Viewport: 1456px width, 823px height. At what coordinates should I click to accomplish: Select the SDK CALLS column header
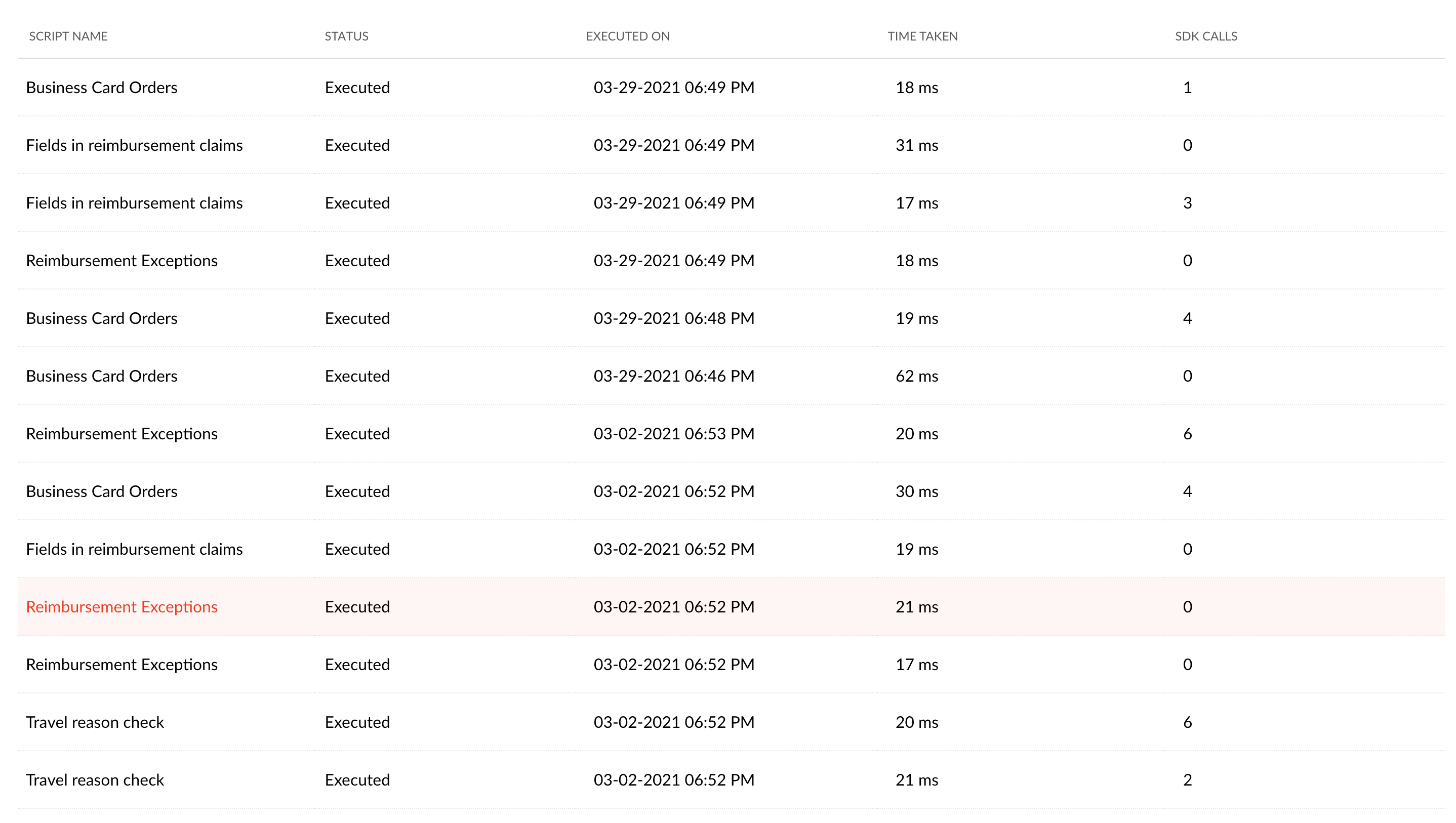coord(1205,36)
